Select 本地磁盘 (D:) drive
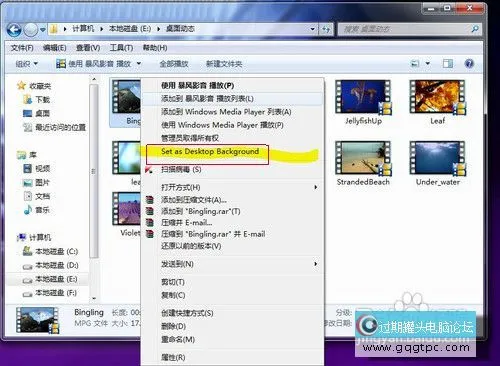500x366 pixels. (x=51, y=265)
